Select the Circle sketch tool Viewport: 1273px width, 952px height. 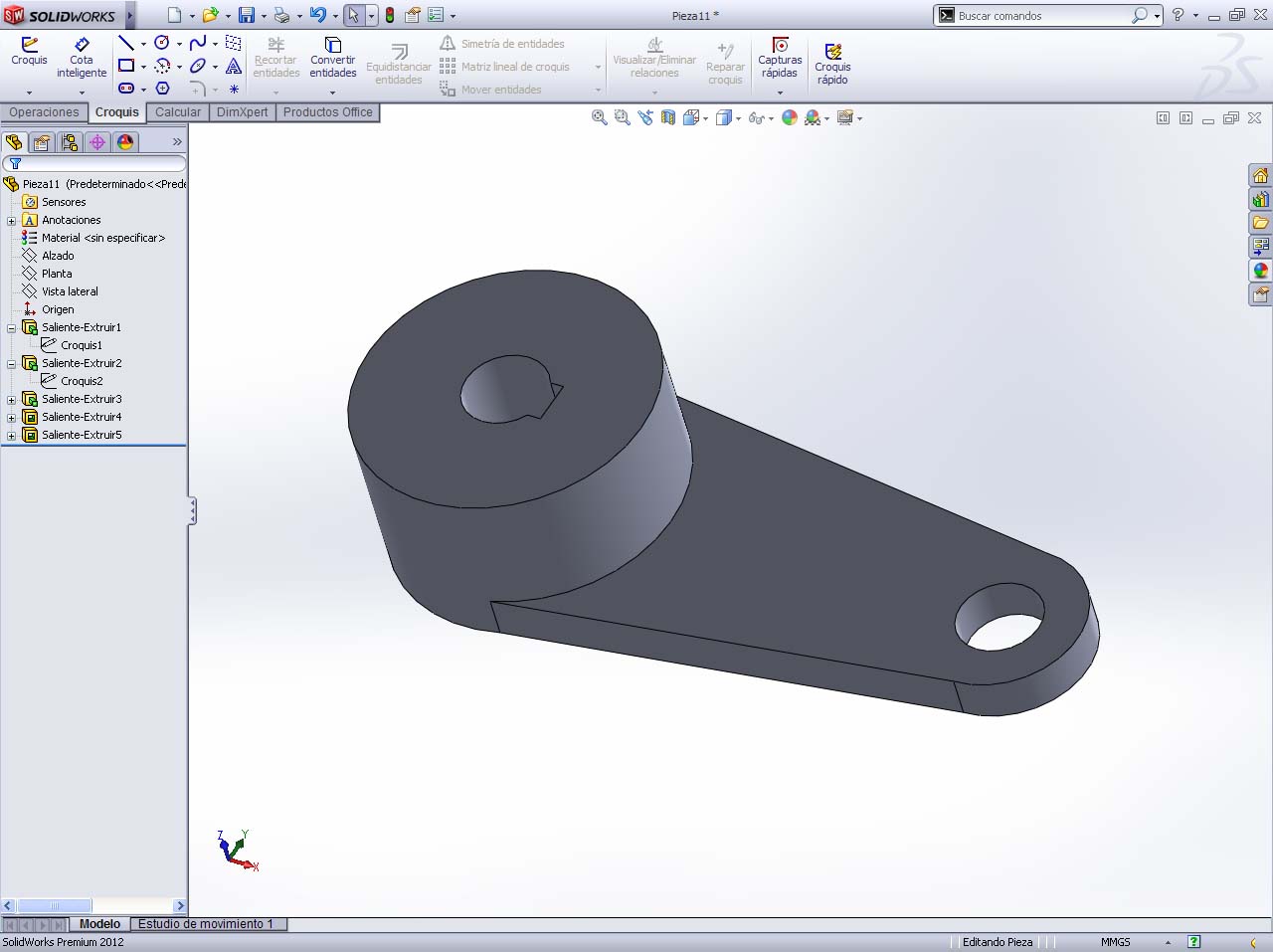[162, 43]
